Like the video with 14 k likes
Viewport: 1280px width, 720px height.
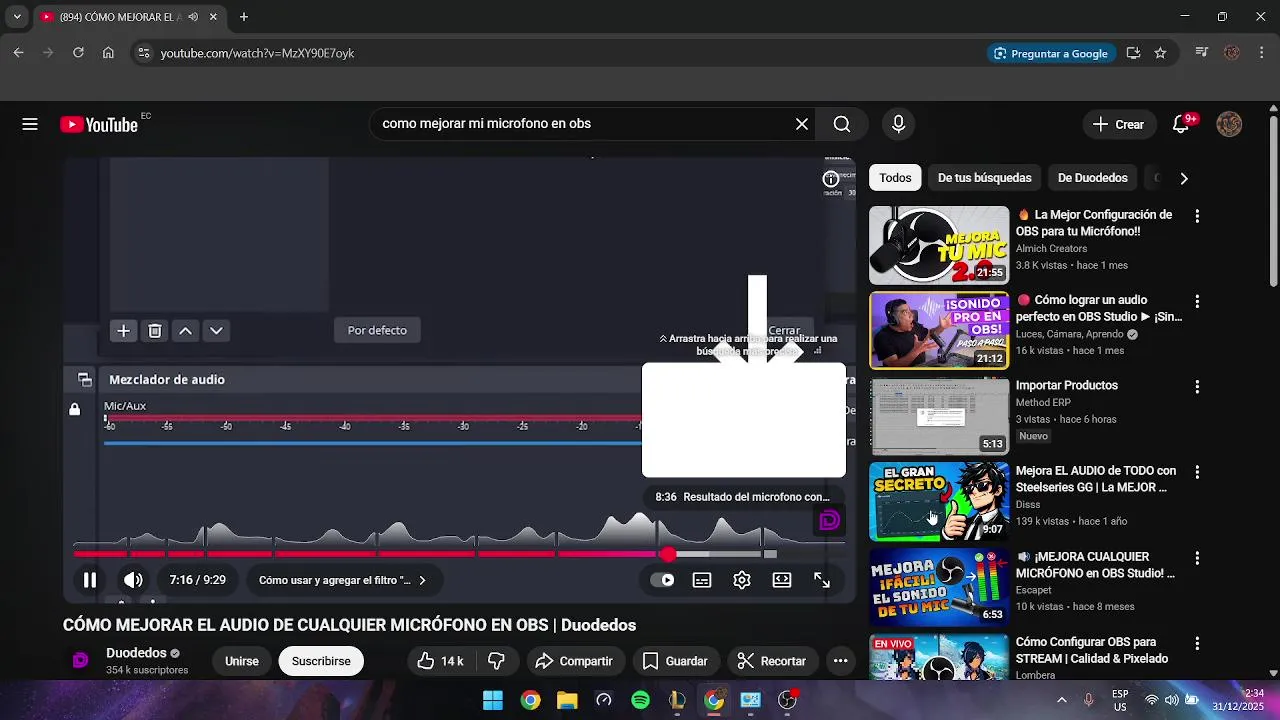point(441,661)
